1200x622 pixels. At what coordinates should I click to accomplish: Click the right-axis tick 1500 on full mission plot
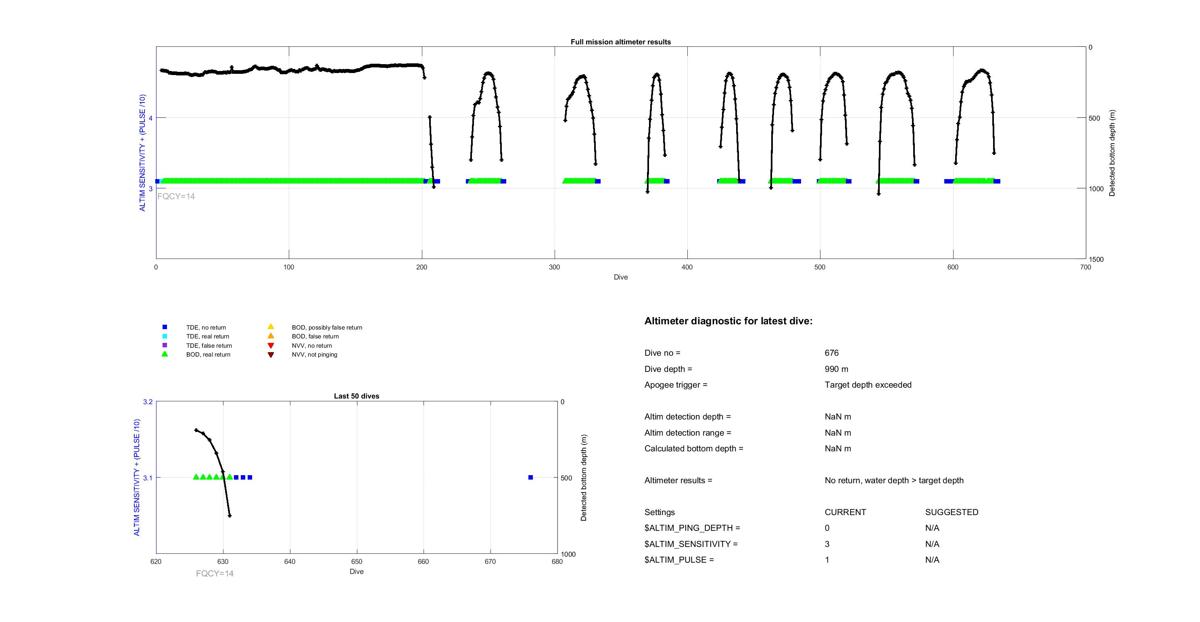point(1098,259)
